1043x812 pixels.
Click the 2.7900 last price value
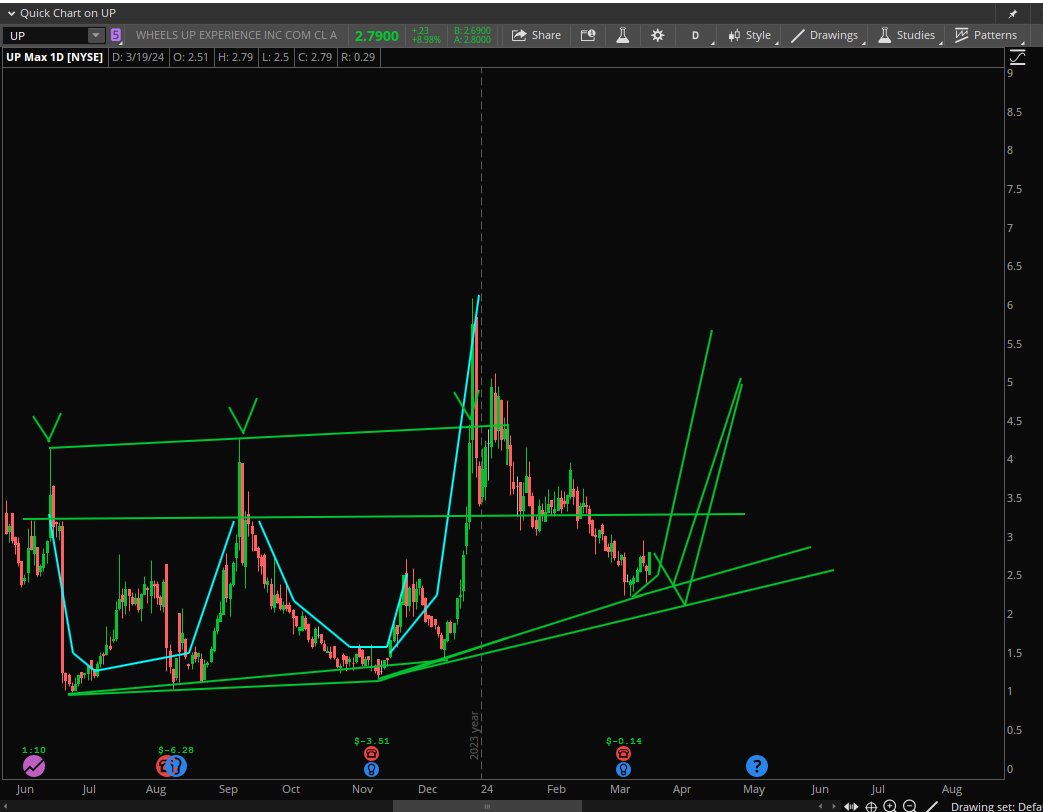coord(376,36)
